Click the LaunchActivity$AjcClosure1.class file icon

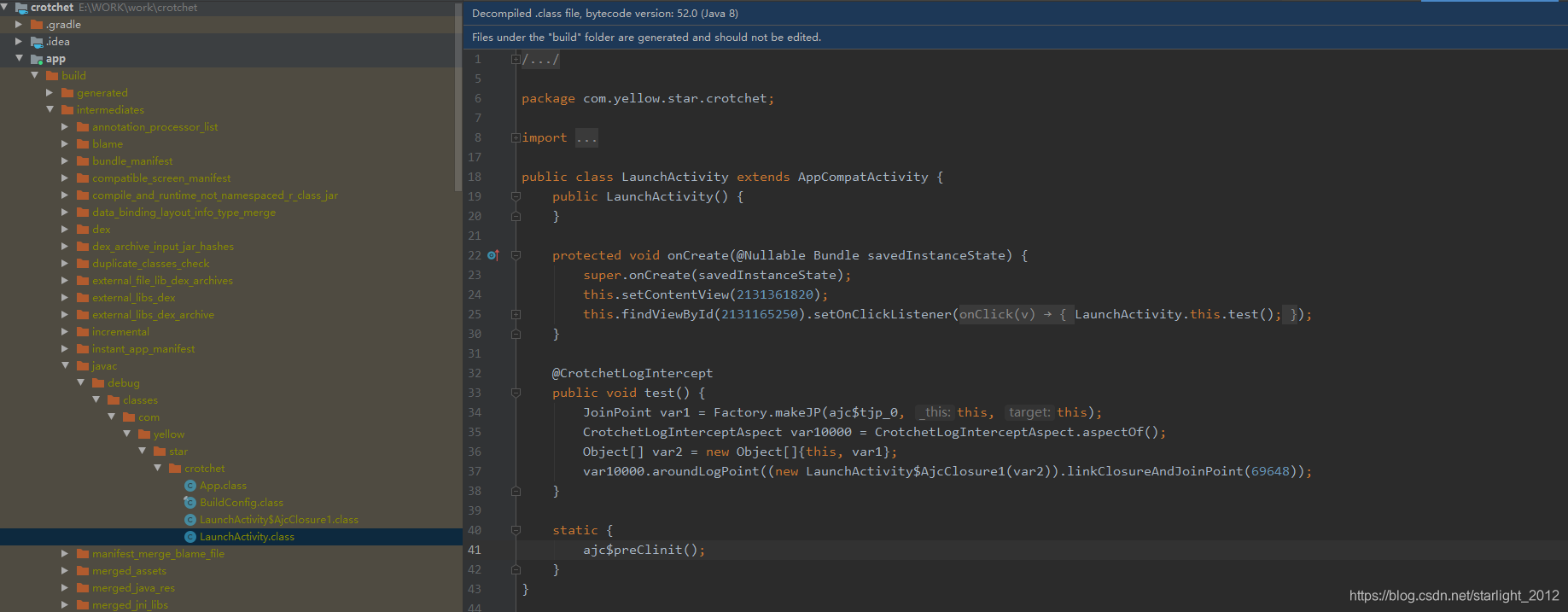click(190, 520)
